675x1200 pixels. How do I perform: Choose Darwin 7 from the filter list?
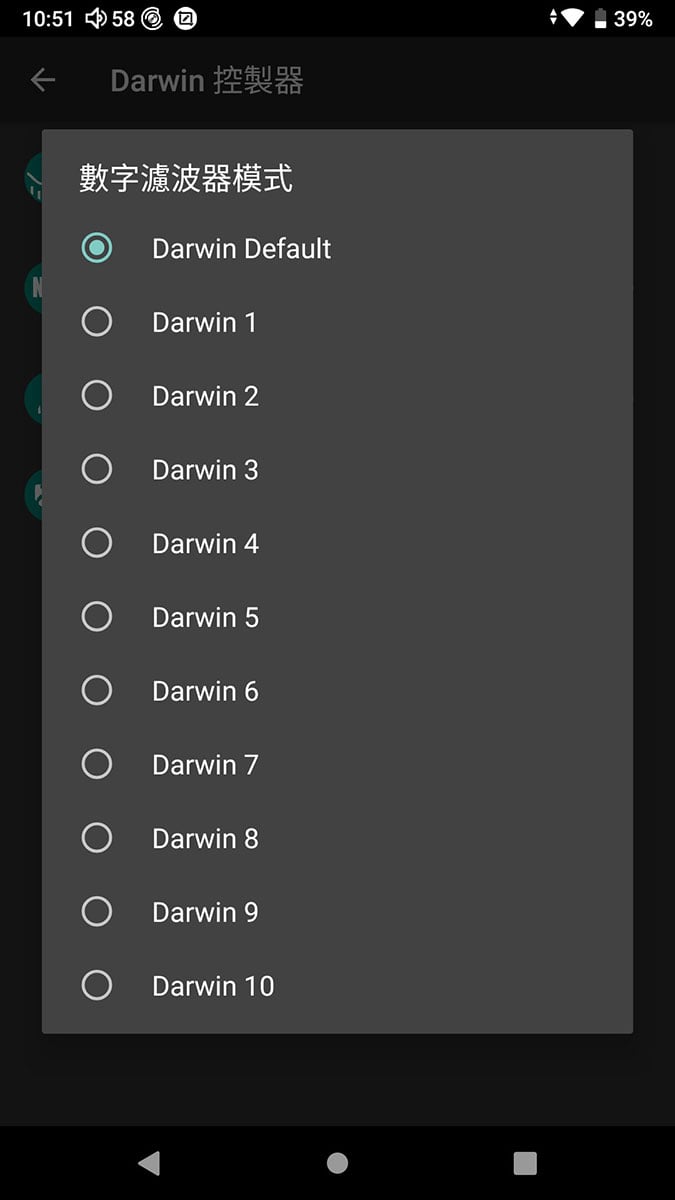point(337,764)
